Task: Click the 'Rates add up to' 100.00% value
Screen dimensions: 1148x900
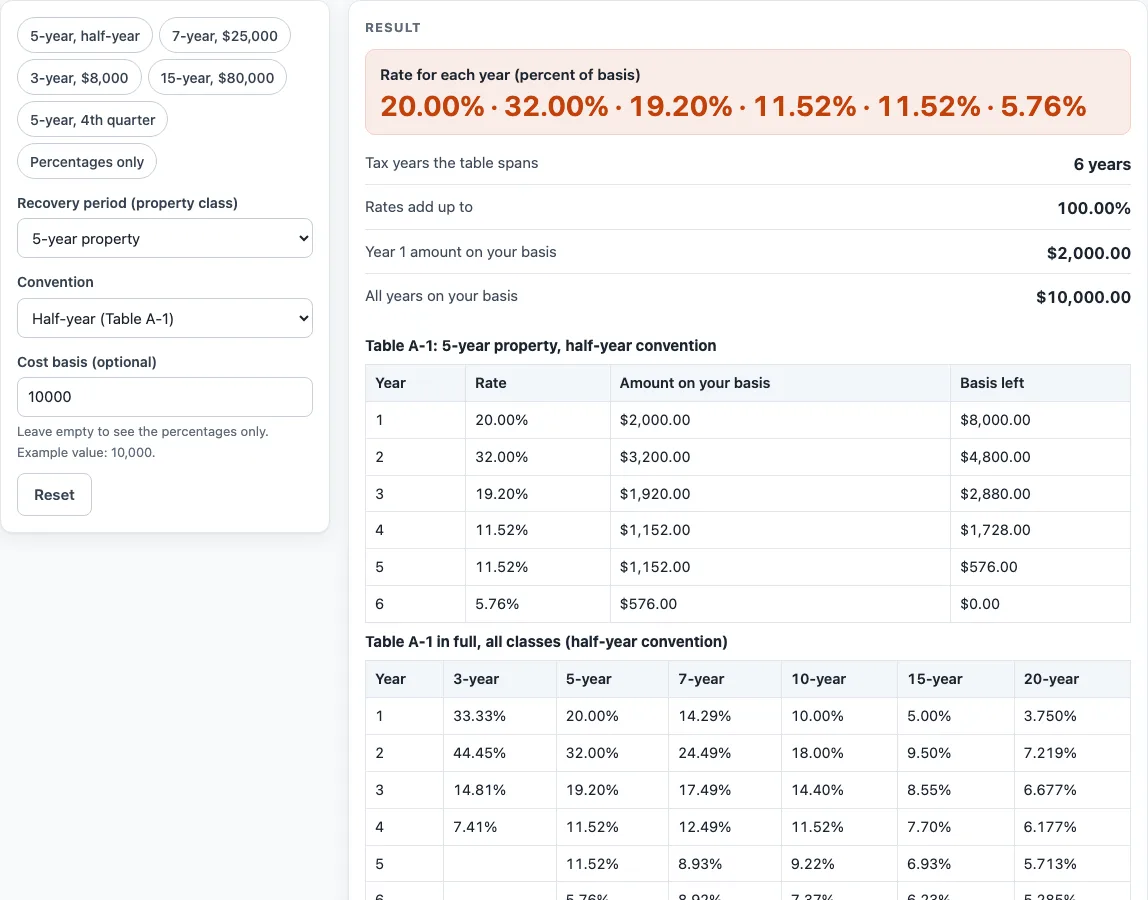Action: (1093, 208)
